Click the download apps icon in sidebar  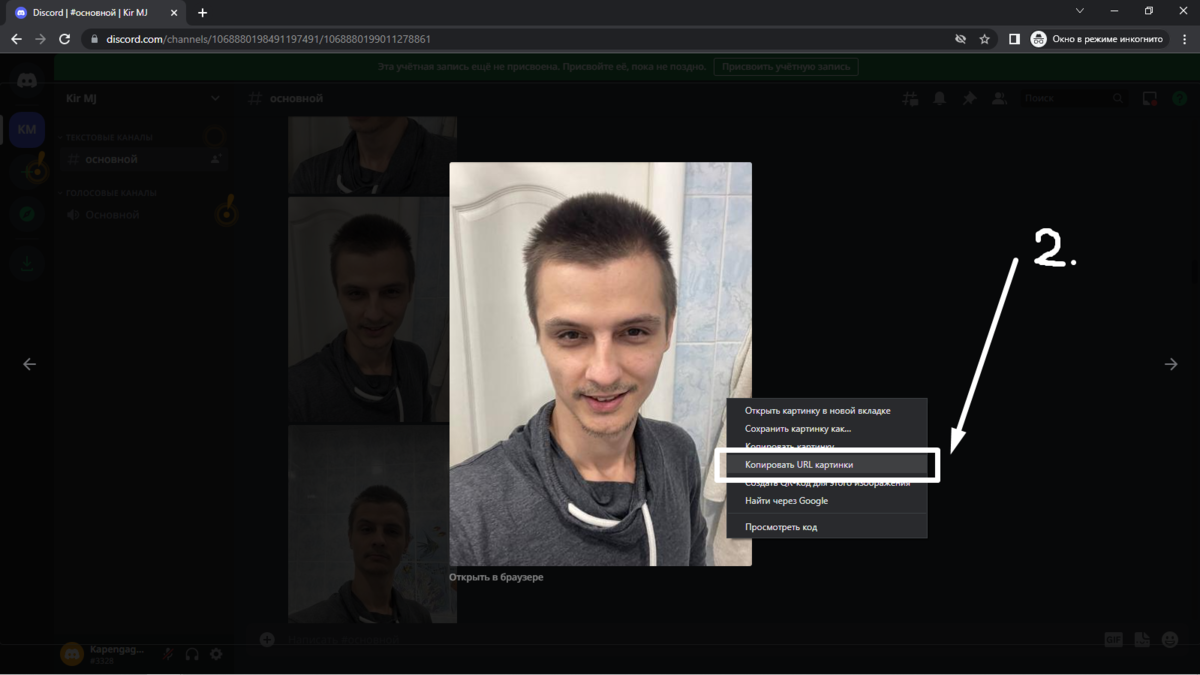pyautogui.click(x=27, y=263)
